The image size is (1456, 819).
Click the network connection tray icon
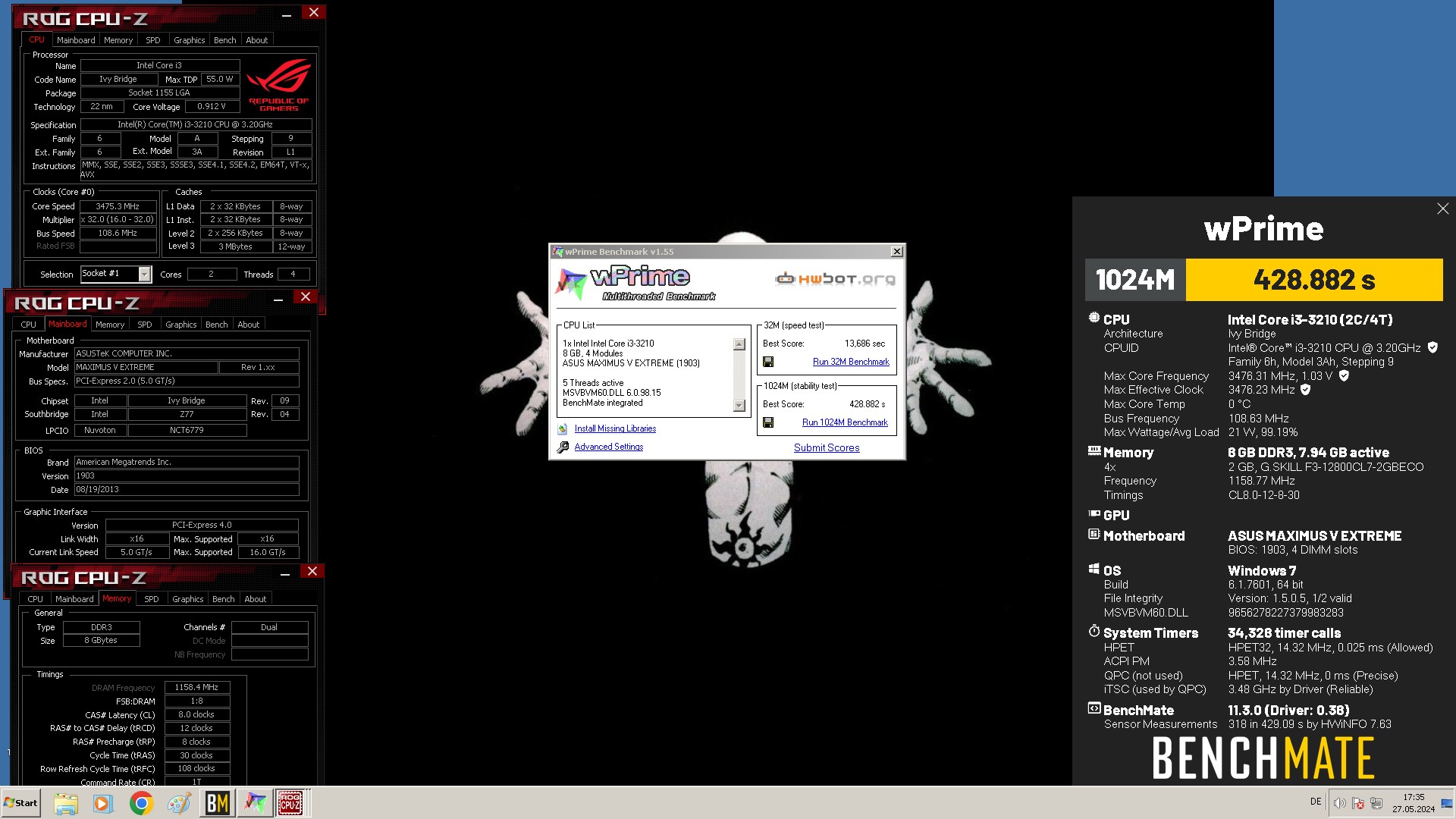(1376, 803)
